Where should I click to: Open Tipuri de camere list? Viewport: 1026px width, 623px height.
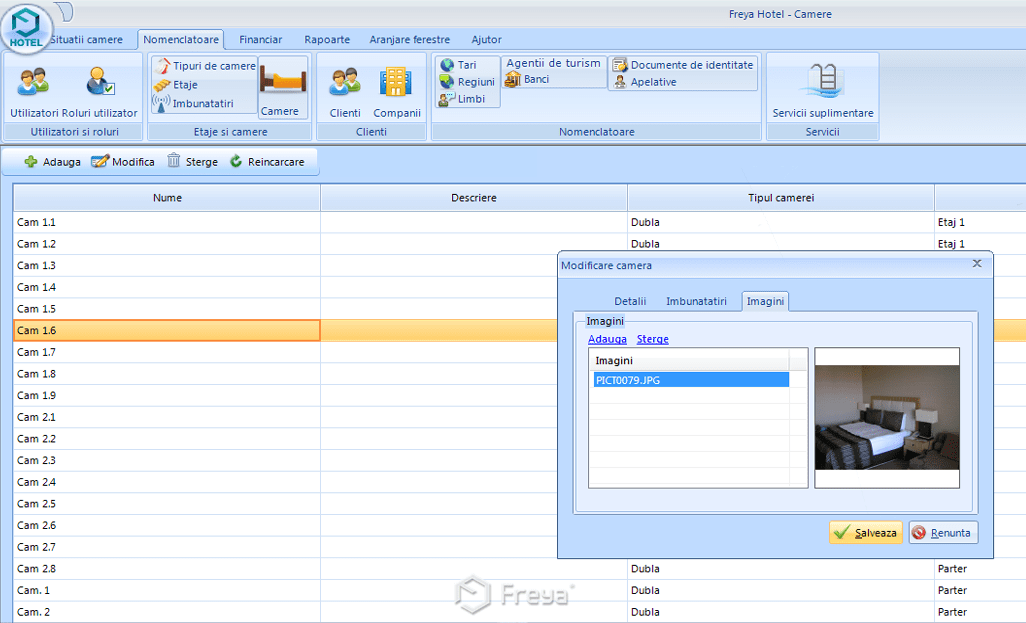[x=205, y=66]
